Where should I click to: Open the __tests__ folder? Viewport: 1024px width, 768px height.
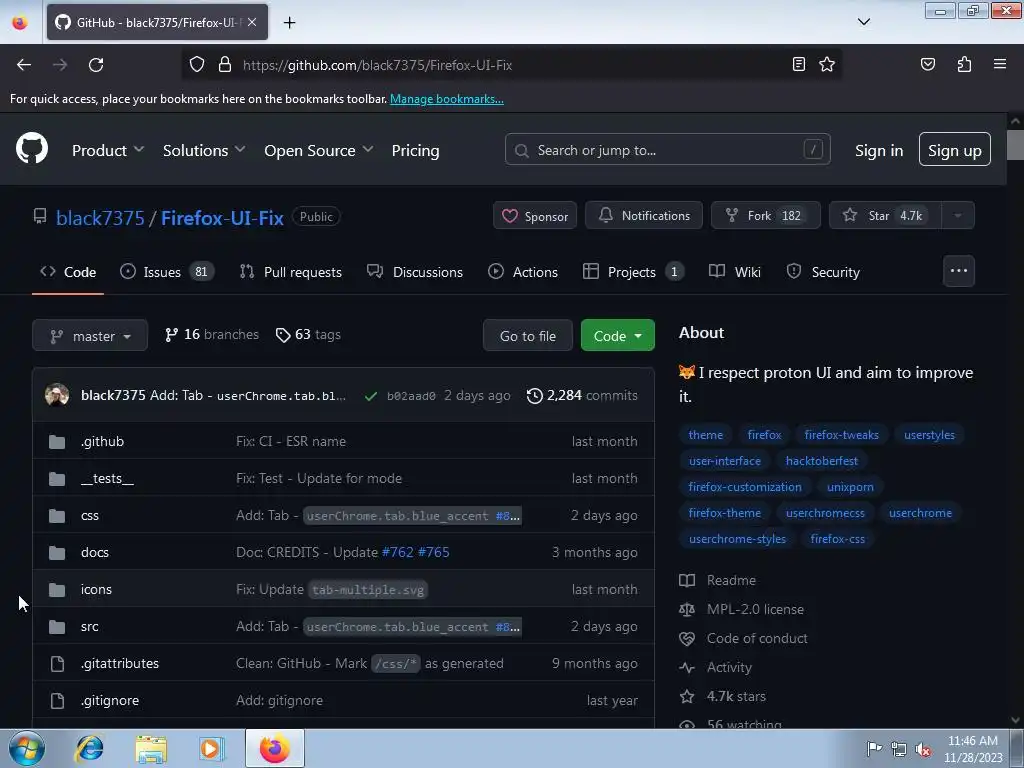107,479
